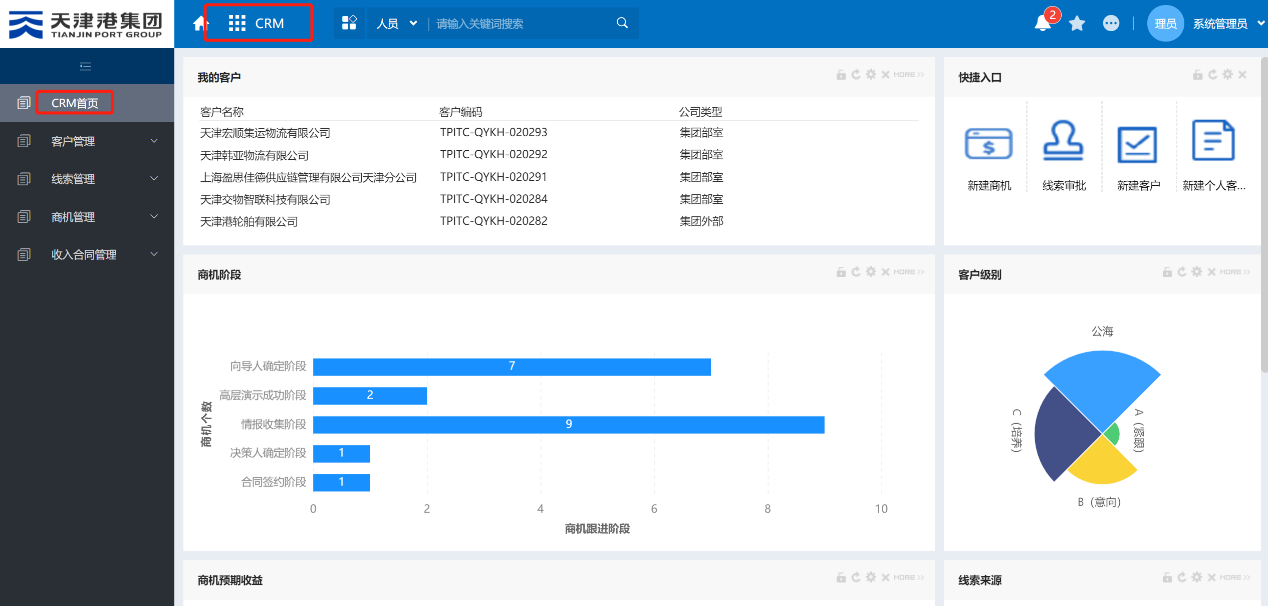Click the 新建客户 checkbox shortcut icon

pyautogui.click(x=1137, y=144)
